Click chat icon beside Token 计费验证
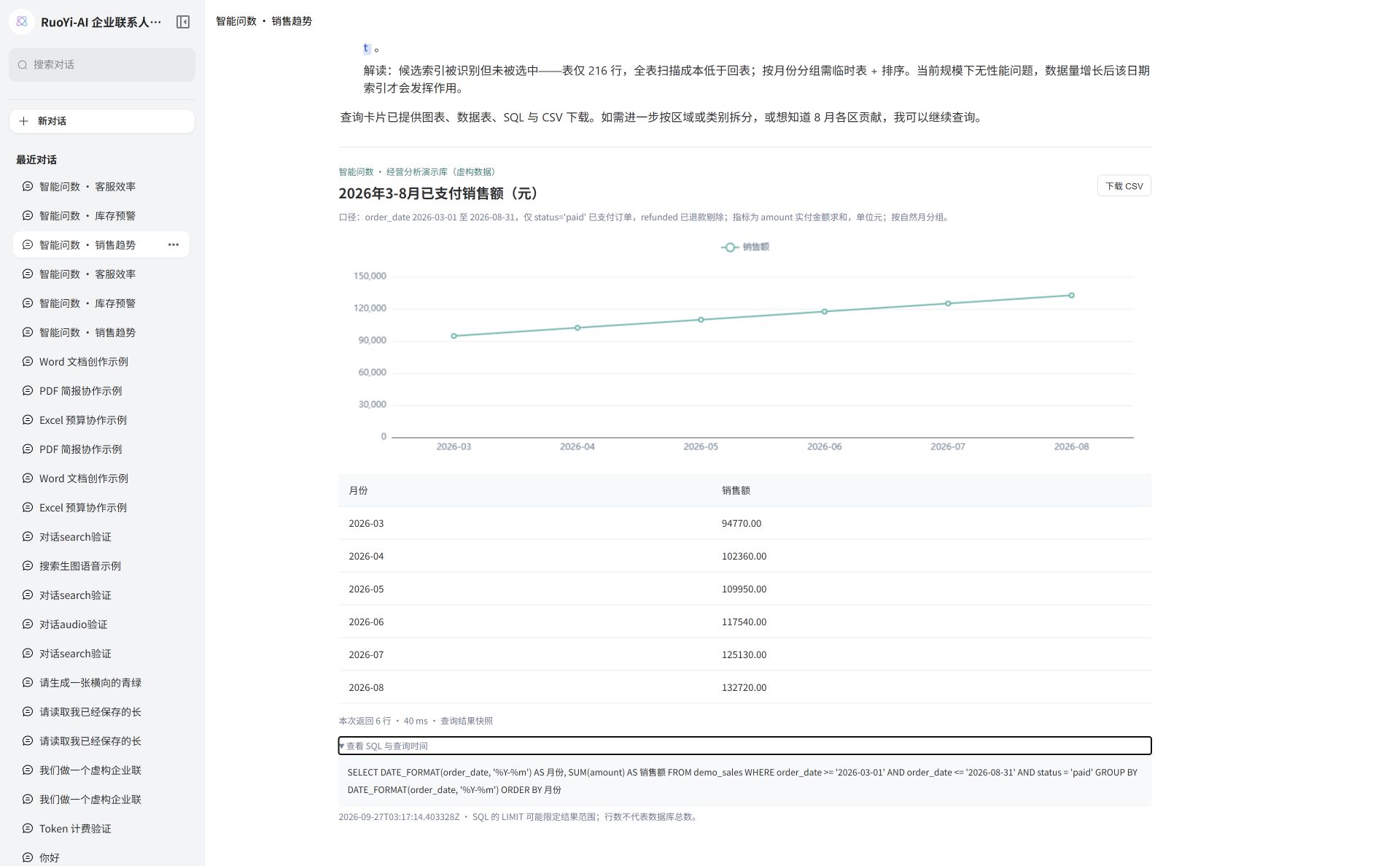Image resolution: width=1400 pixels, height=866 pixels. click(28, 829)
